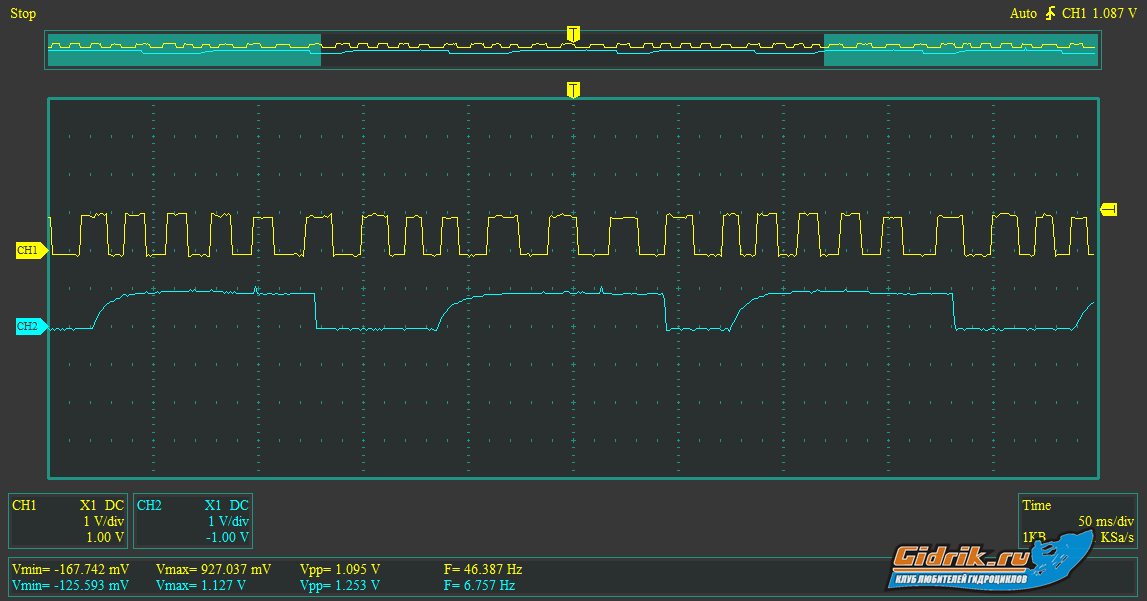Click the CH1 offset value 1.00 V
The image size is (1147, 601).
tap(106, 537)
